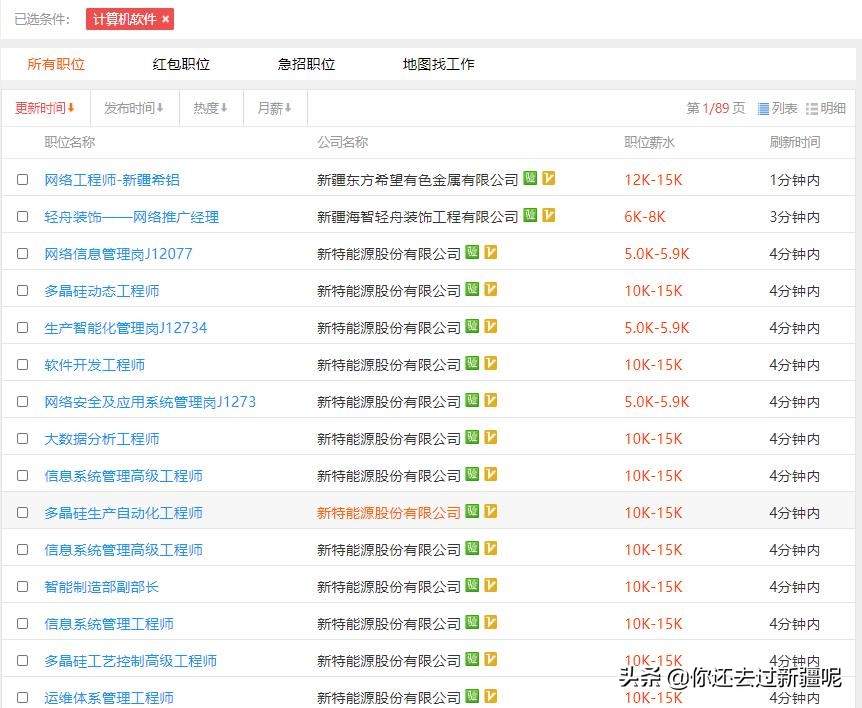Click the green badge in the 网络信息管理岗J12077 row
862x708 pixels.
471,253
